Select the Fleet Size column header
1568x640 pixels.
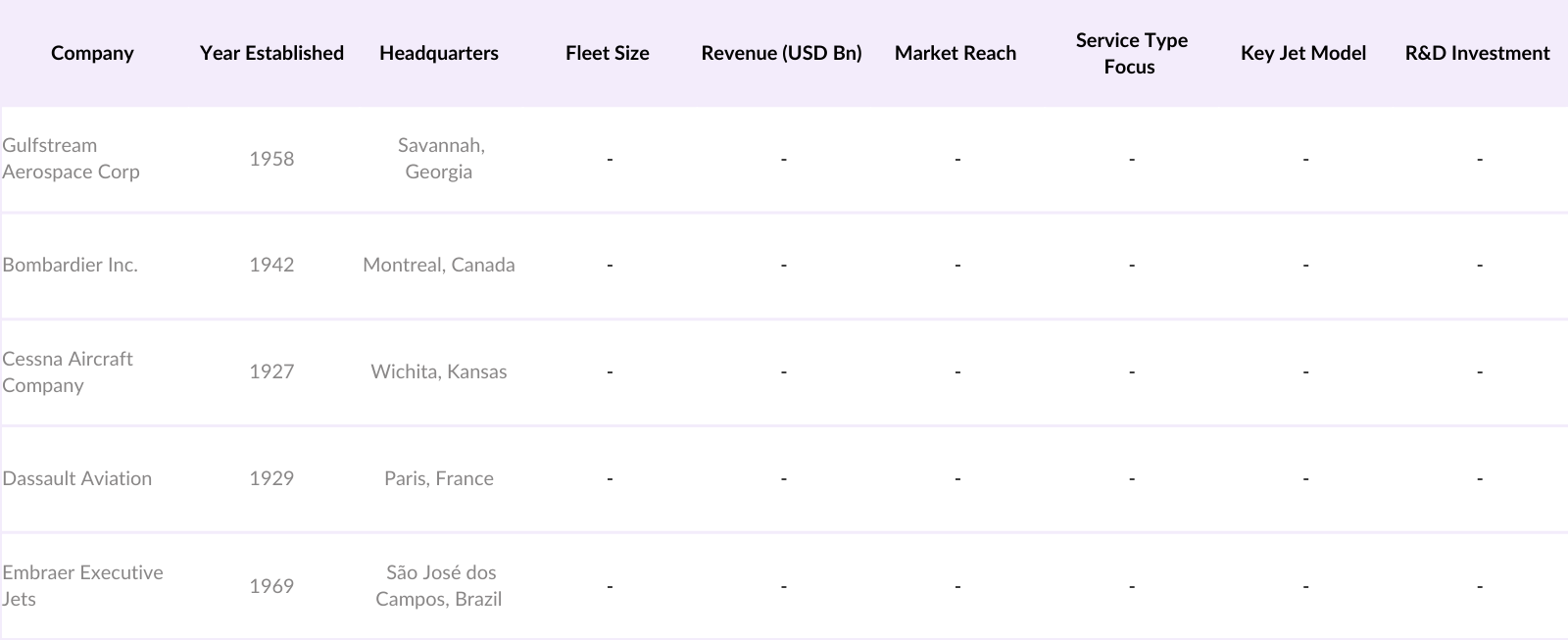(x=607, y=53)
